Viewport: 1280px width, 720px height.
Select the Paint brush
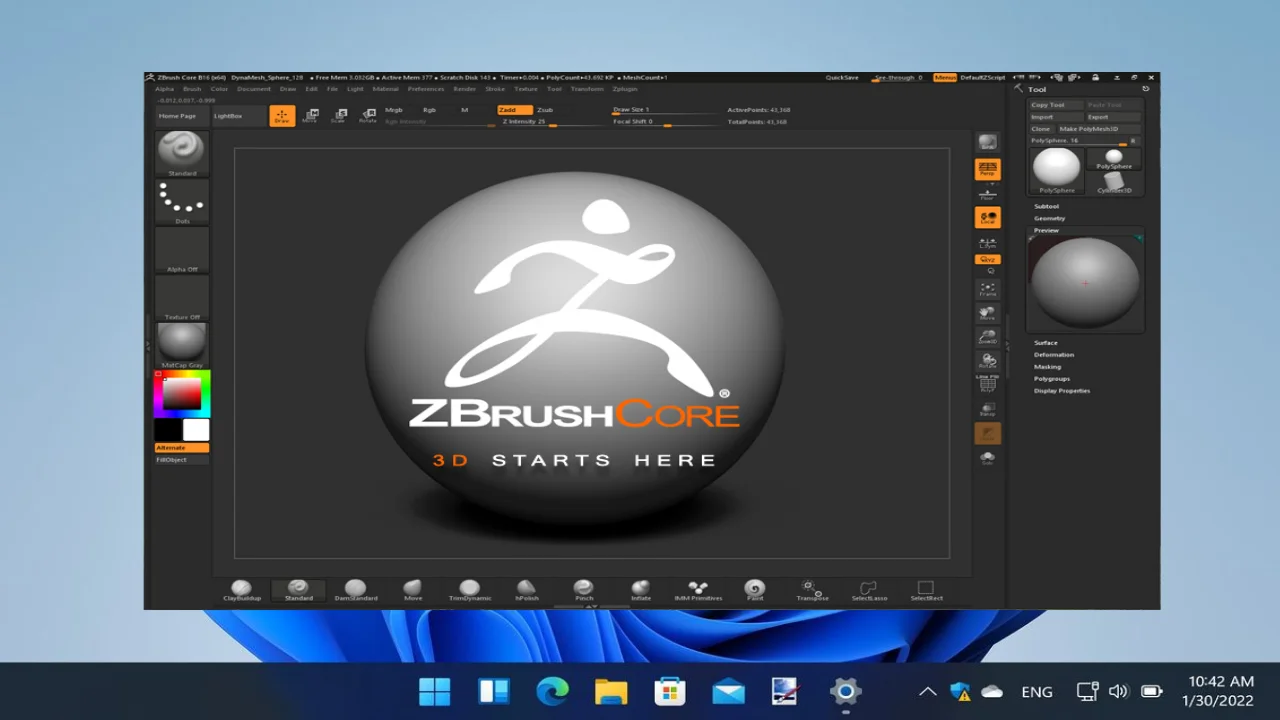tap(755, 590)
